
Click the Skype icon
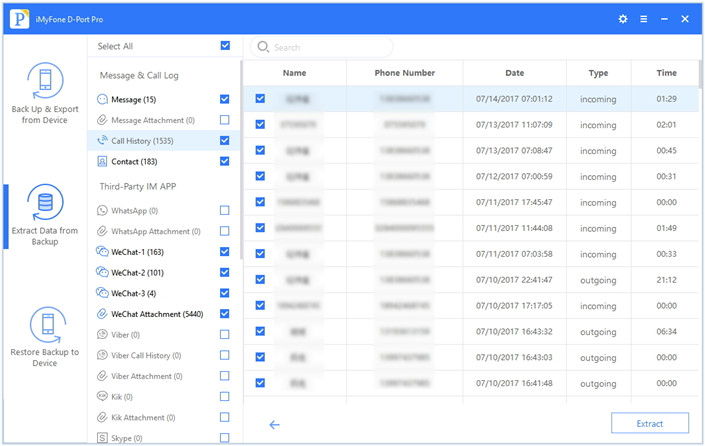(103, 438)
